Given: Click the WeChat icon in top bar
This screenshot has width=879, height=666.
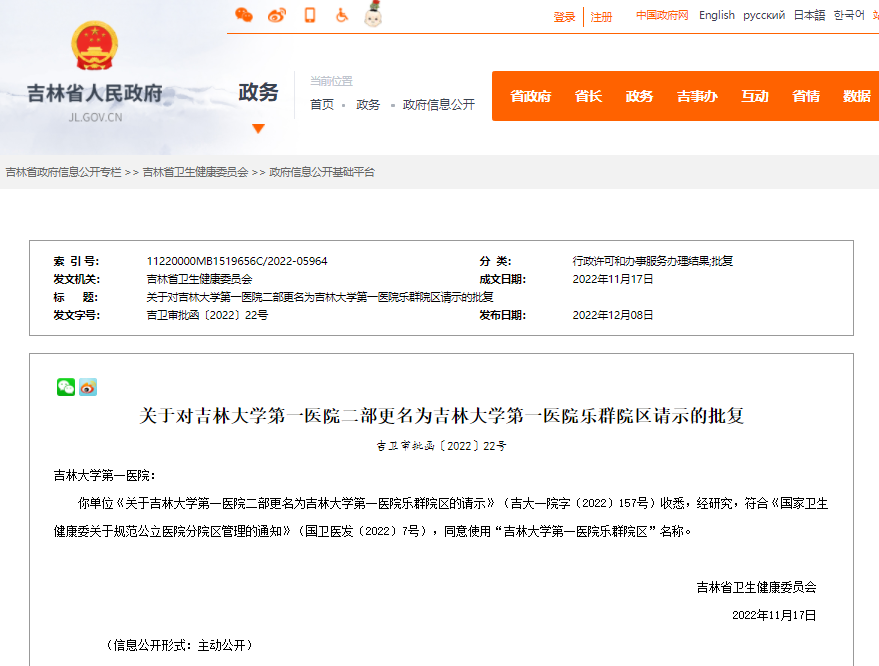Looking at the screenshot, I should click(244, 15).
